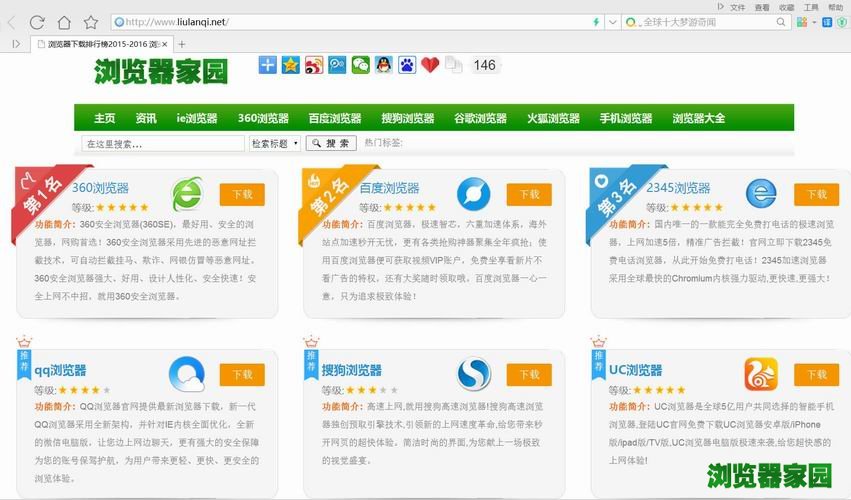Open 资讯 in the green navigation bar

pos(146,118)
